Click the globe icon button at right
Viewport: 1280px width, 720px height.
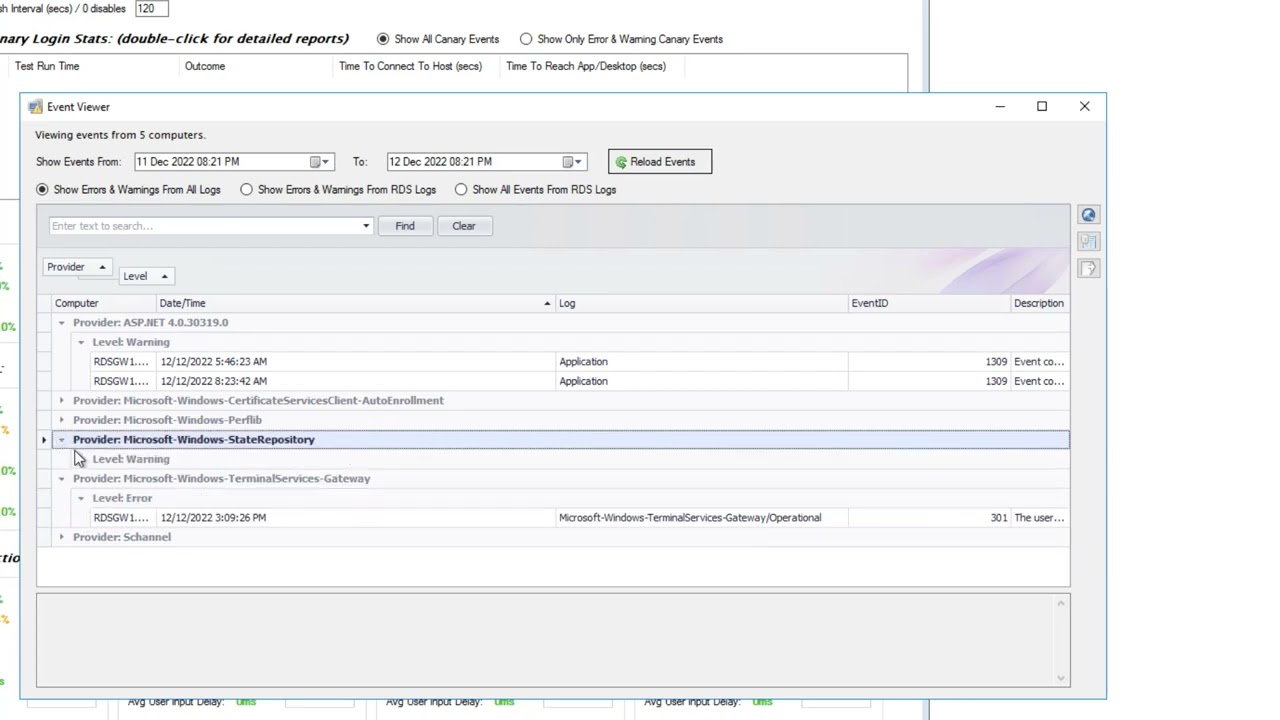pos(1088,215)
